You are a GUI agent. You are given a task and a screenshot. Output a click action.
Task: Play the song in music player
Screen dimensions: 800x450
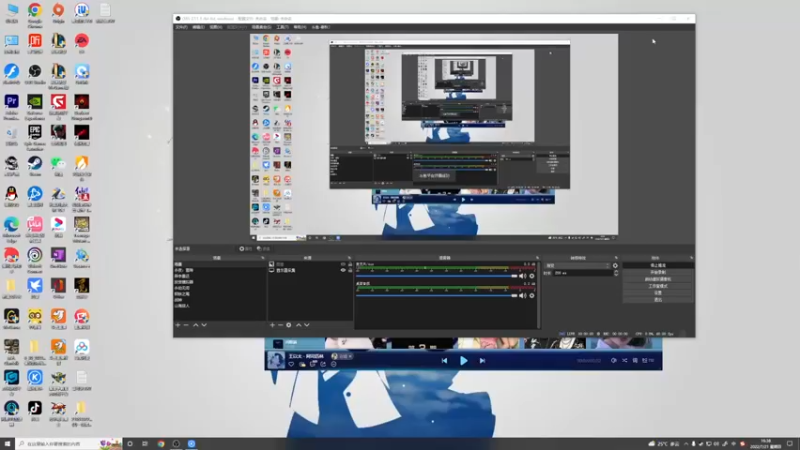[x=463, y=361]
